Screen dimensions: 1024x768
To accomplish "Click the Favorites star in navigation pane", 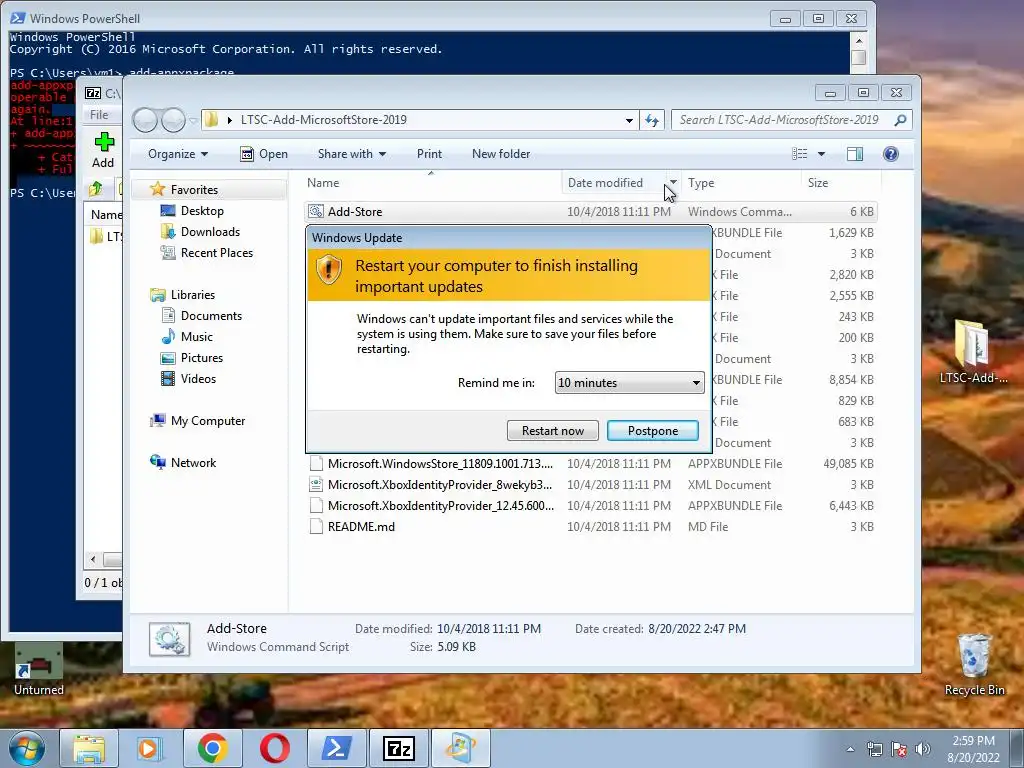I will (x=157, y=189).
